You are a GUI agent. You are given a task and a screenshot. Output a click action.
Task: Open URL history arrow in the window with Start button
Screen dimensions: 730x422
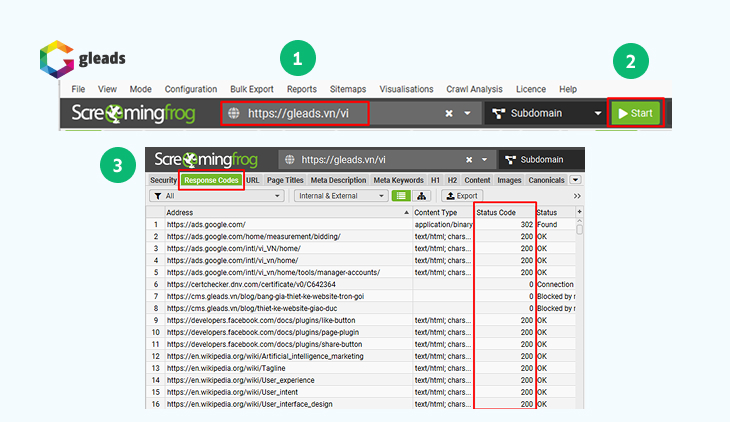[467, 113]
